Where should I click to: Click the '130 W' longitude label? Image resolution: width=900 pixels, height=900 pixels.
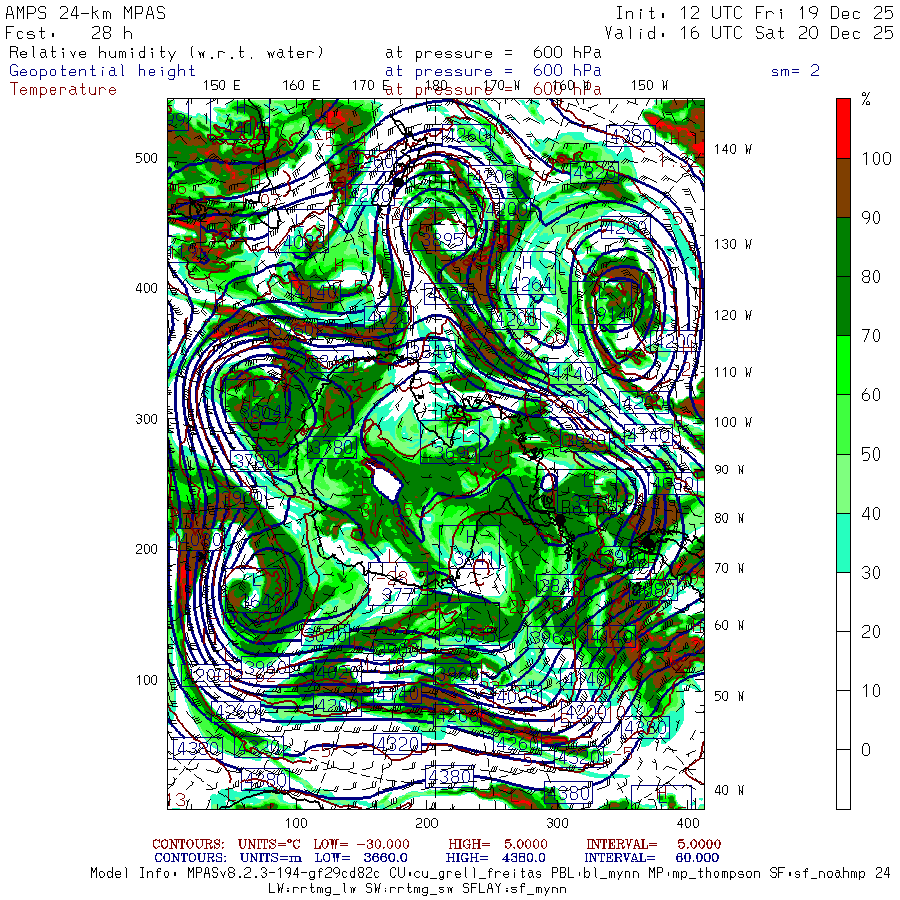click(732, 244)
